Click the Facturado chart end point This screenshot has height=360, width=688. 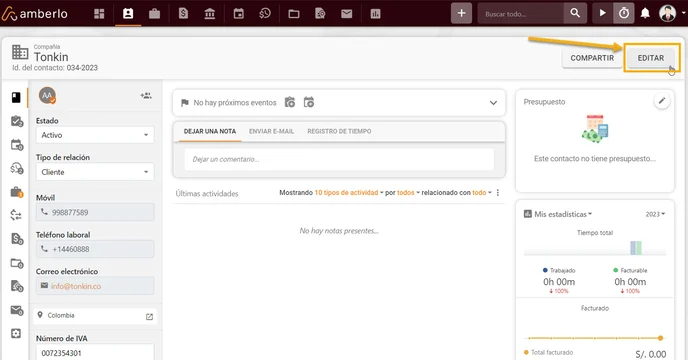click(x=660, y=338)
